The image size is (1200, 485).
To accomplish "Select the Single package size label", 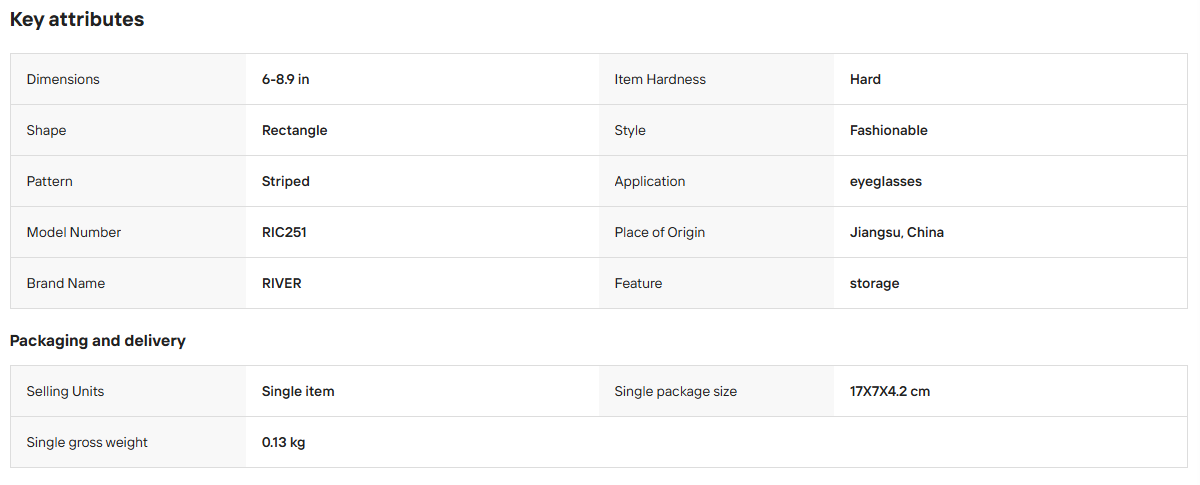I will pos(675,391).
